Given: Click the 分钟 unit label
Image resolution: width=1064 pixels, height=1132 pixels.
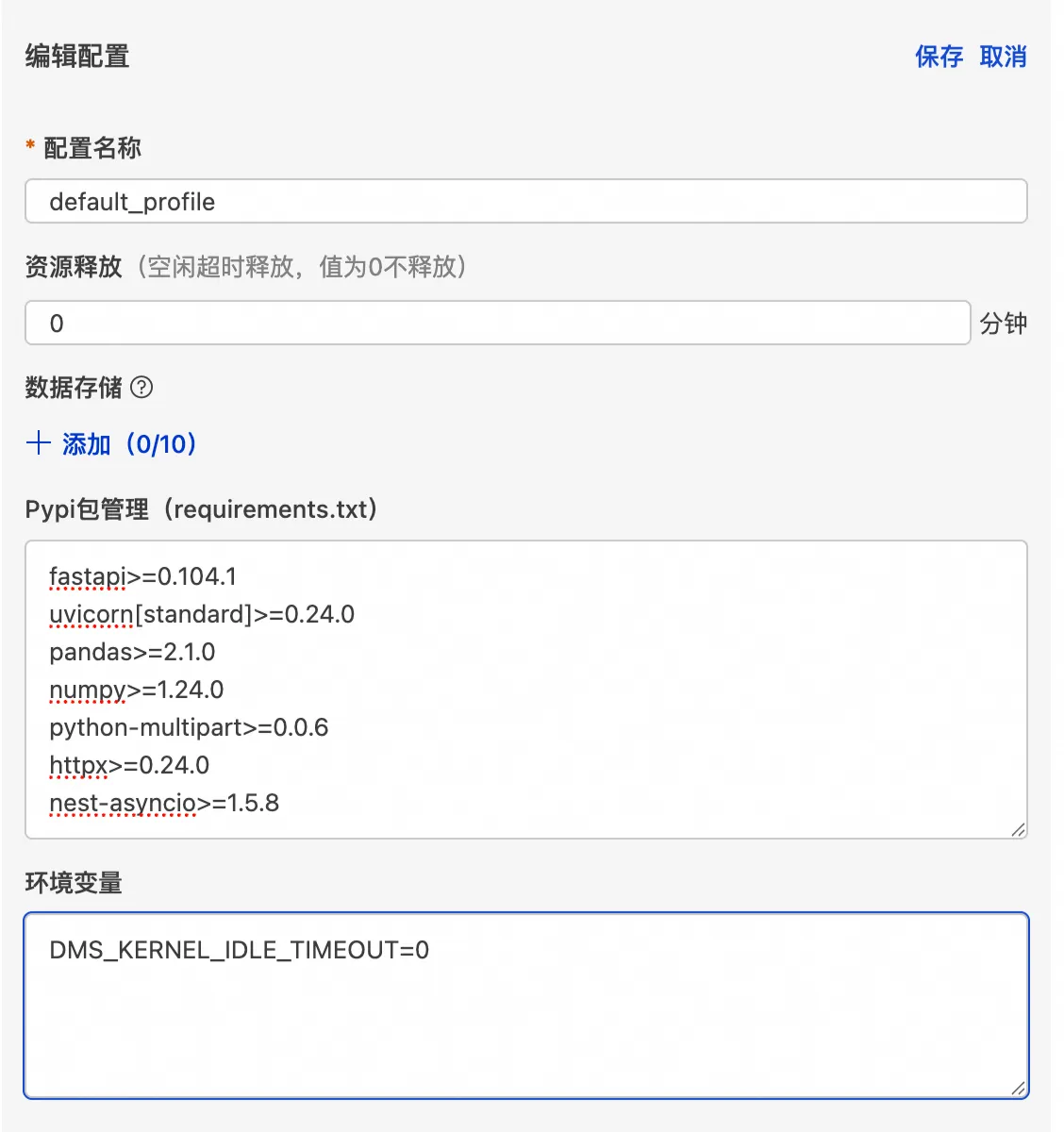Looking at the screenshot, I should (1003, 324).
